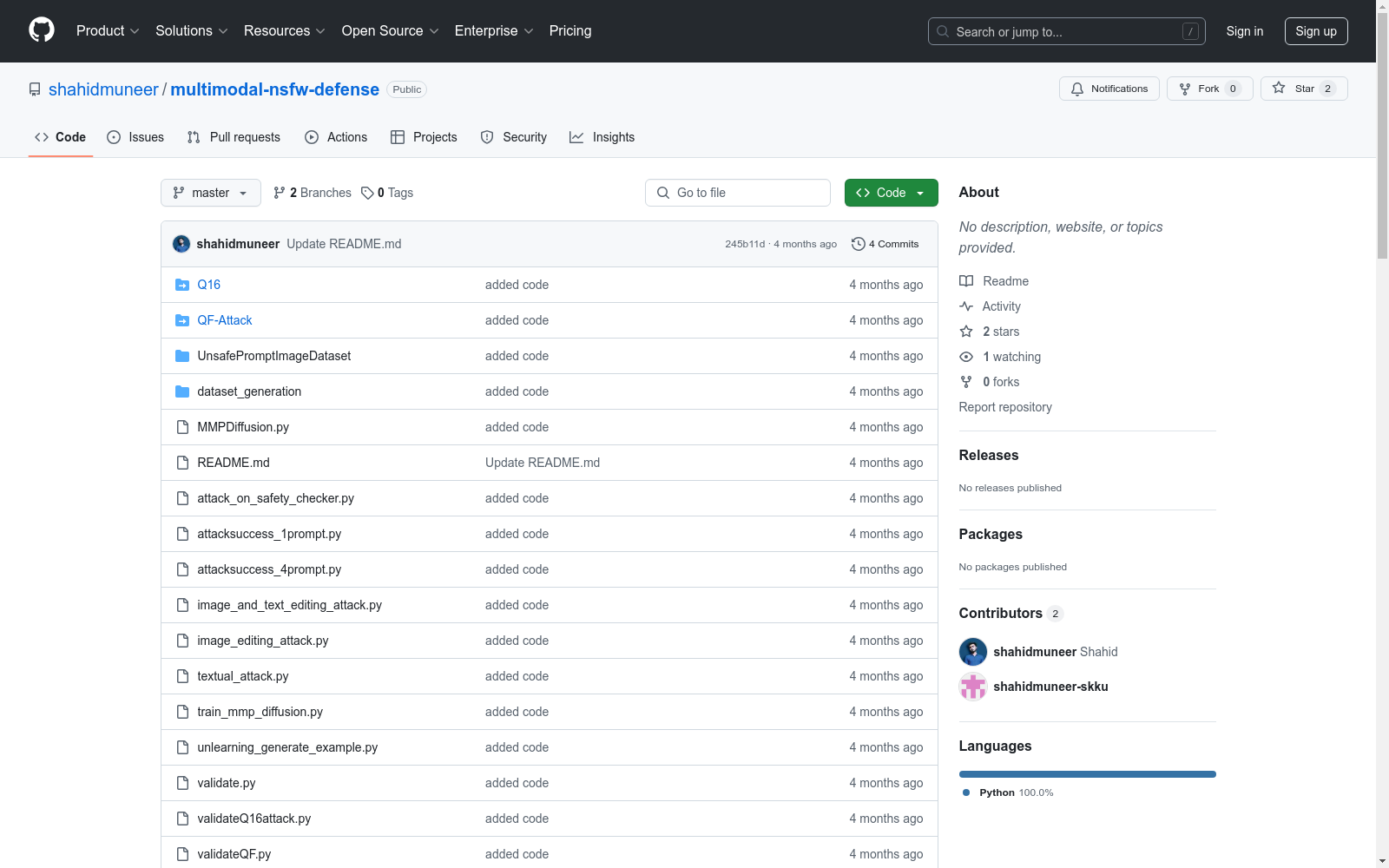Click the commit history clock icon
This screenshot has height=868, width=1389.
coord(859,244)
